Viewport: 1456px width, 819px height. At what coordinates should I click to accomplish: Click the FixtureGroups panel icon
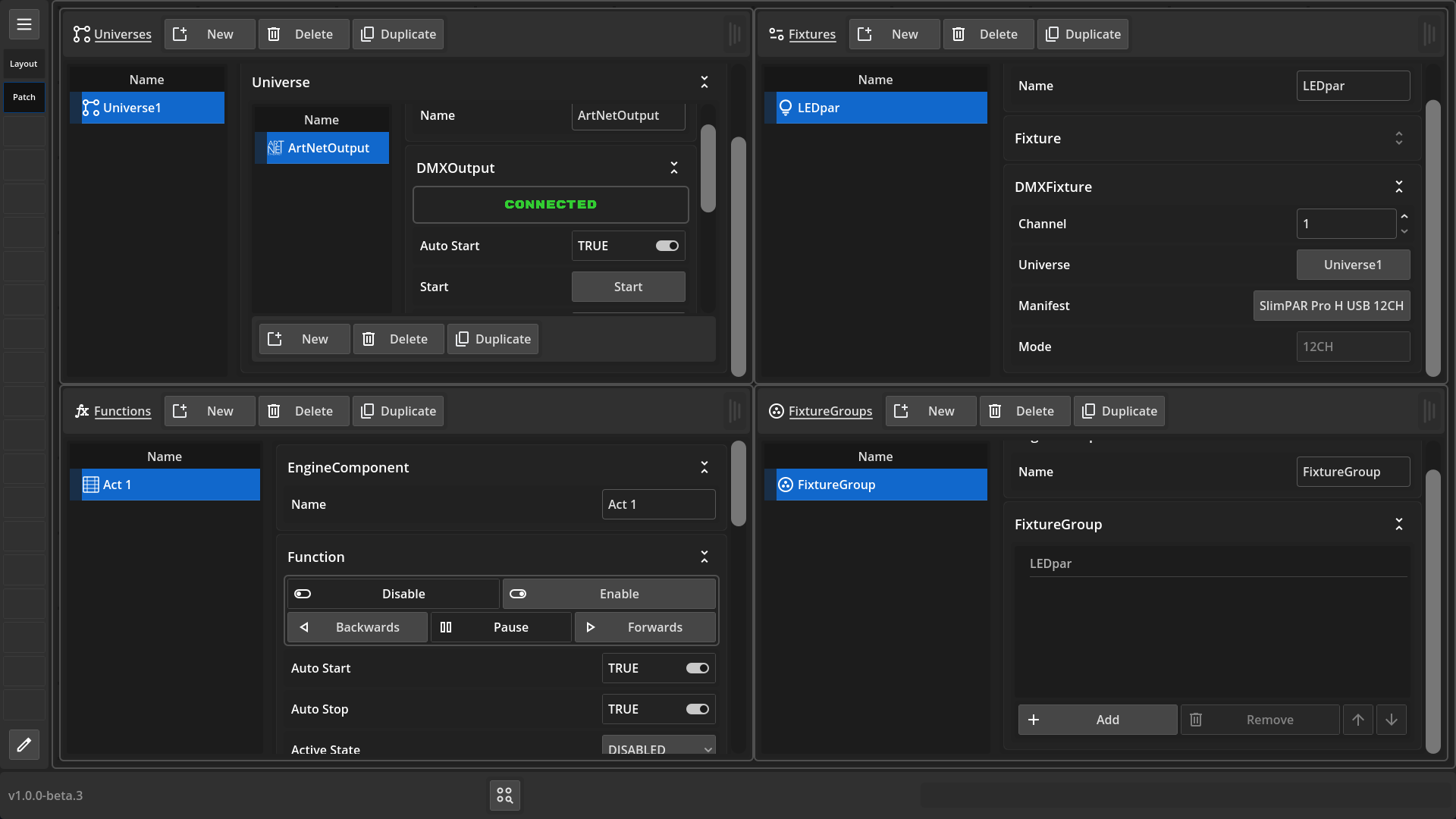pyautogui.click(x=776, y=411)
